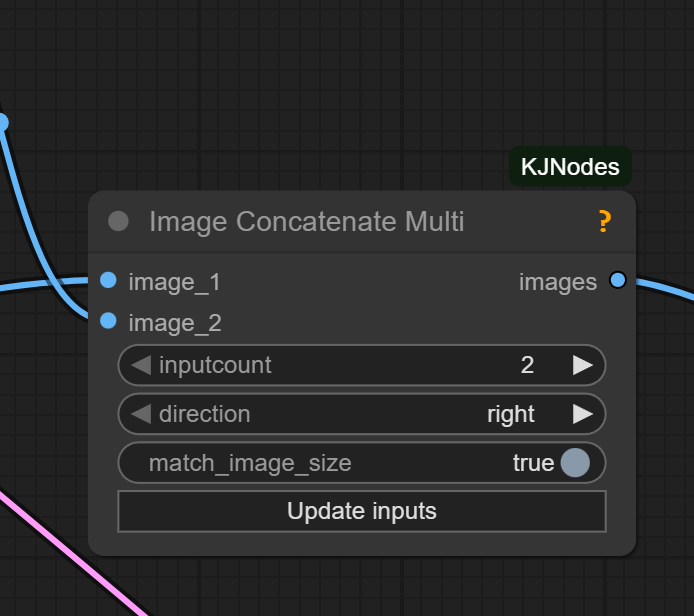Select previous direction option arrow
Viewport: 694px width, 616px height.
click(x=141, y=414)
